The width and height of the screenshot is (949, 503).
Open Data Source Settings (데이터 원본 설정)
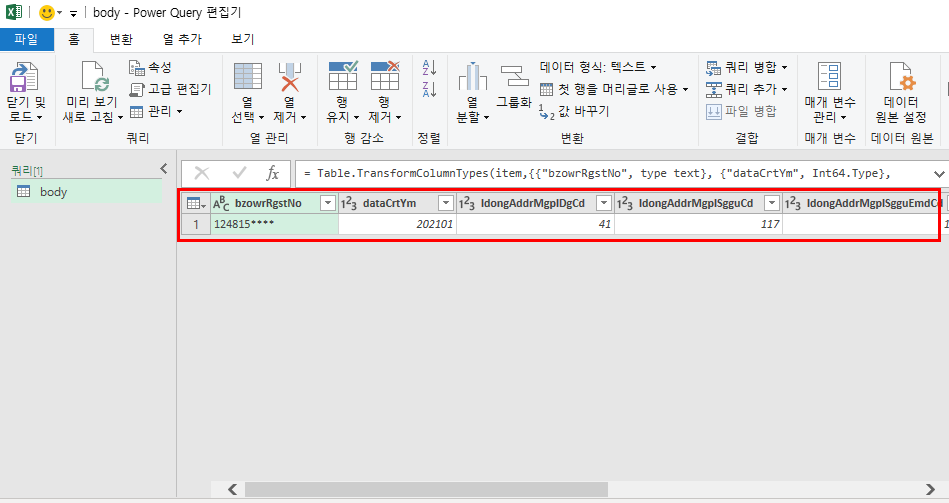tap(901, 76)
